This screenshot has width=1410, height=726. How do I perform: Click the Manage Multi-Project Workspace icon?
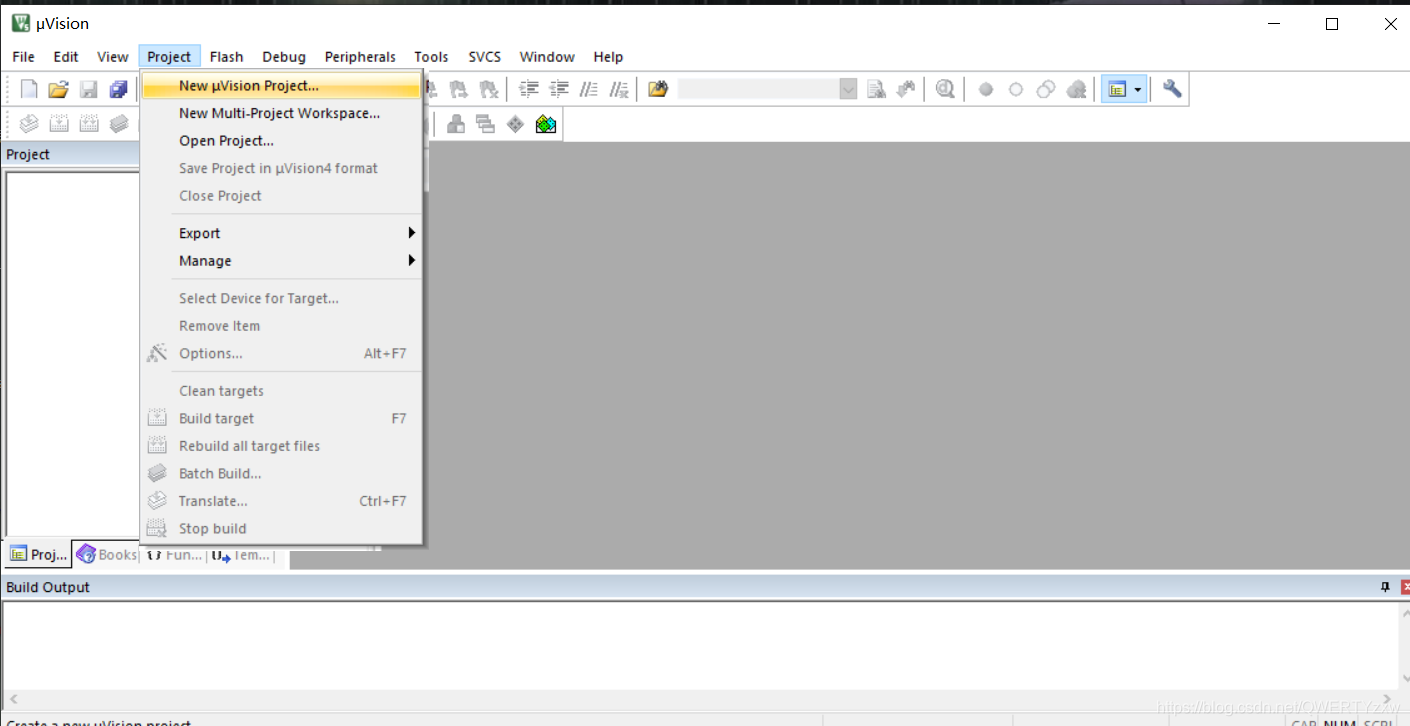click(485, 123)
